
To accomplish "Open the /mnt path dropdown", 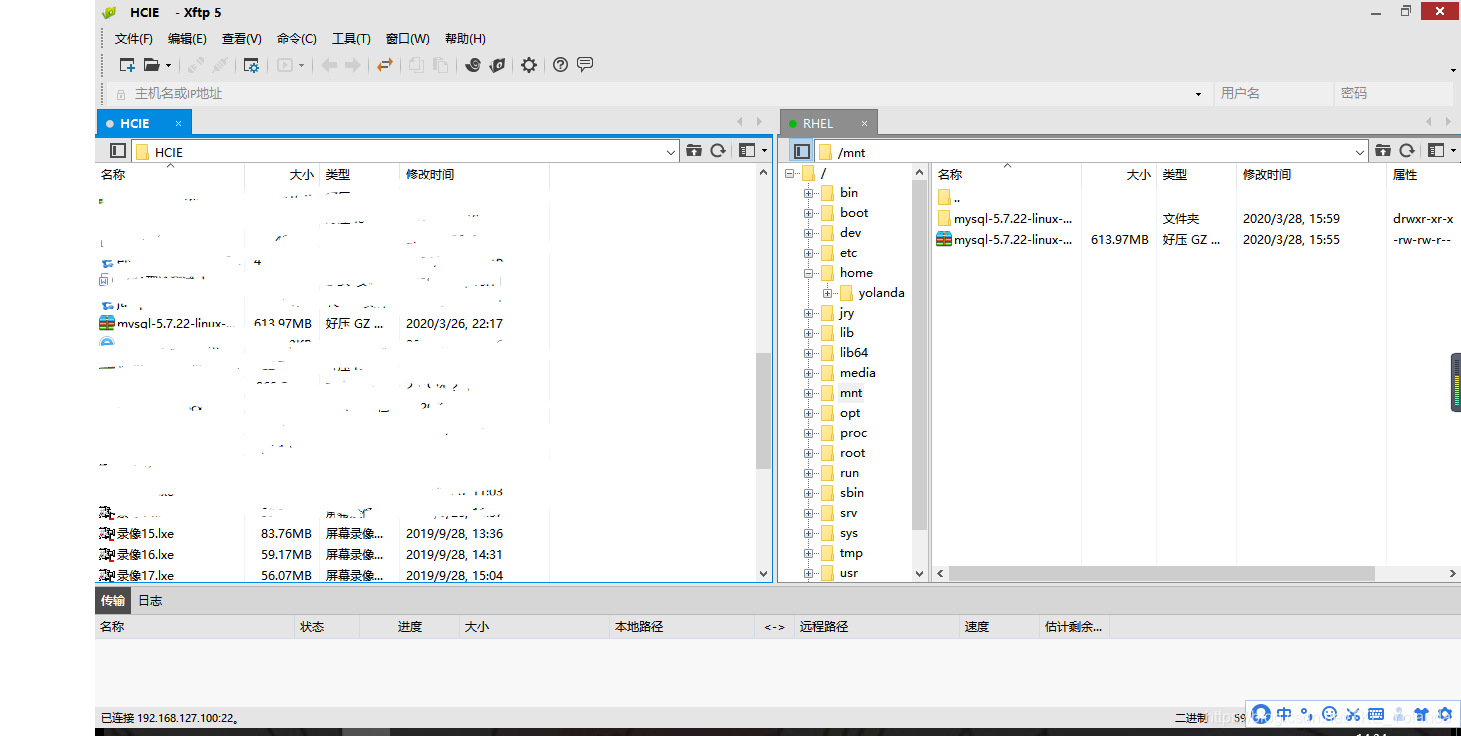I will point(1360,152).
